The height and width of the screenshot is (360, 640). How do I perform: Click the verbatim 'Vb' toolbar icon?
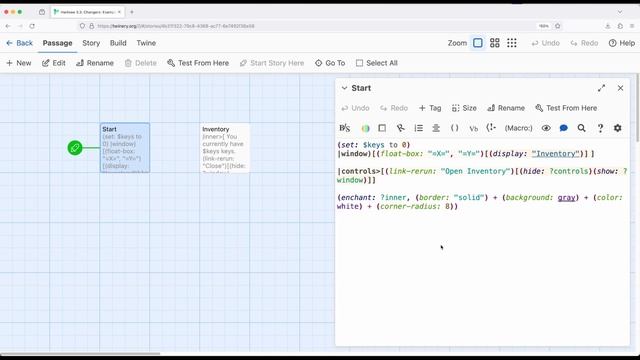click(473, 128)
